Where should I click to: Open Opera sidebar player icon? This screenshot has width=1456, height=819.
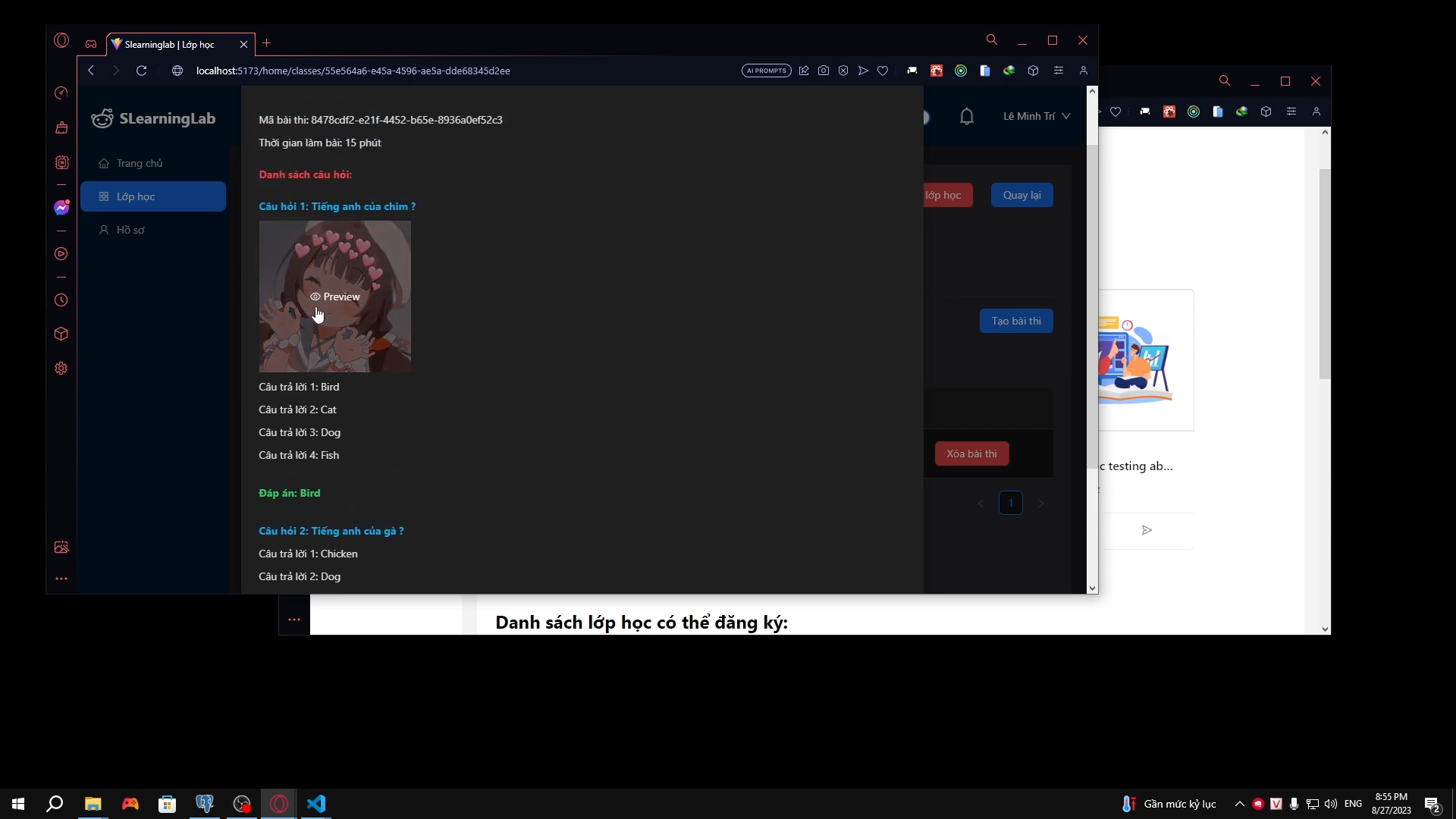click(x=61, y=254)
